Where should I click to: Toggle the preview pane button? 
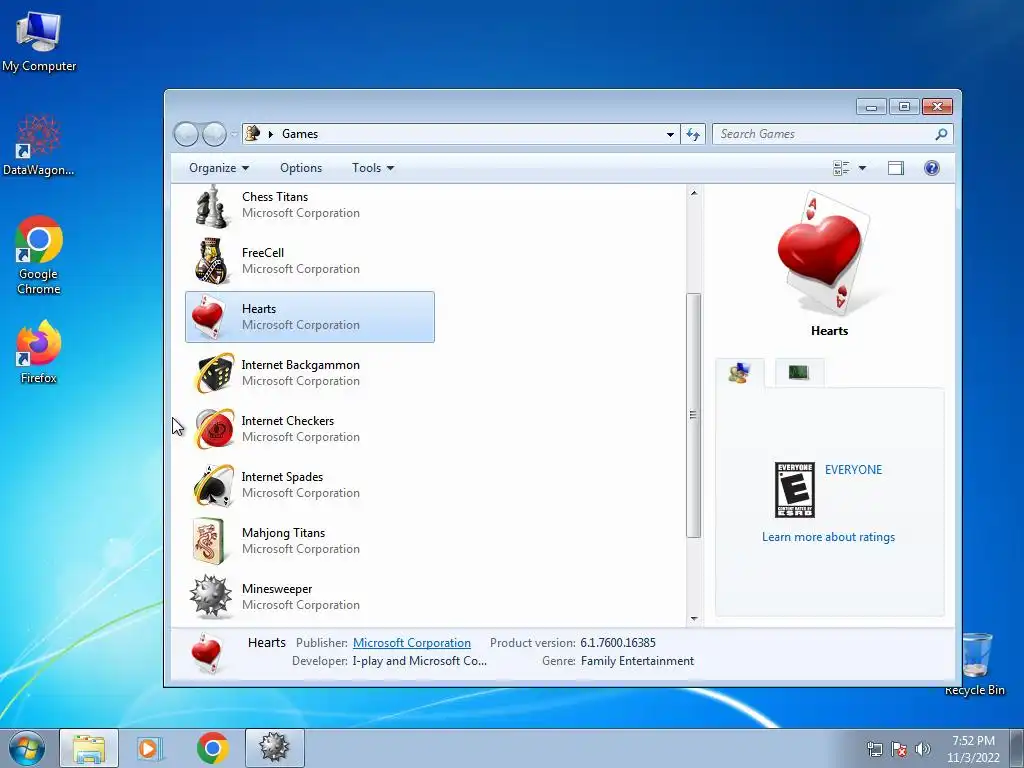click(x=896, y=168)
